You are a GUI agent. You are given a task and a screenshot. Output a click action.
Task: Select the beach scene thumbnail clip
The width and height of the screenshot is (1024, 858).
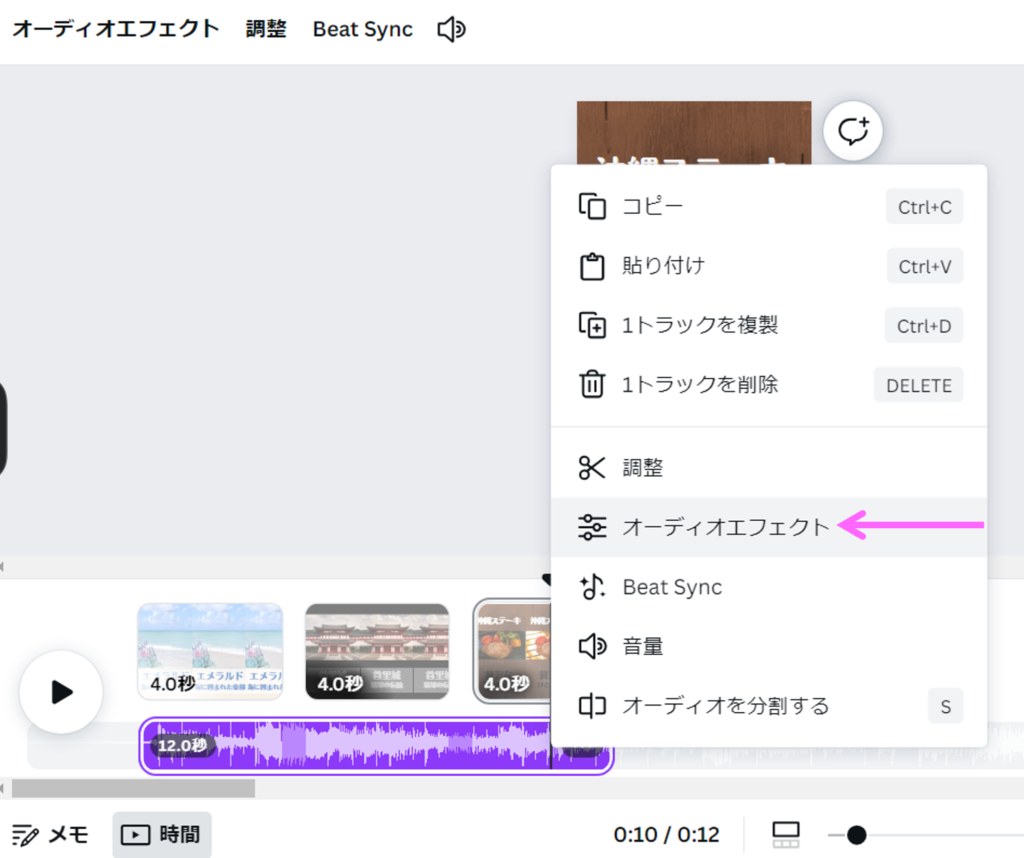click(210, 652)
